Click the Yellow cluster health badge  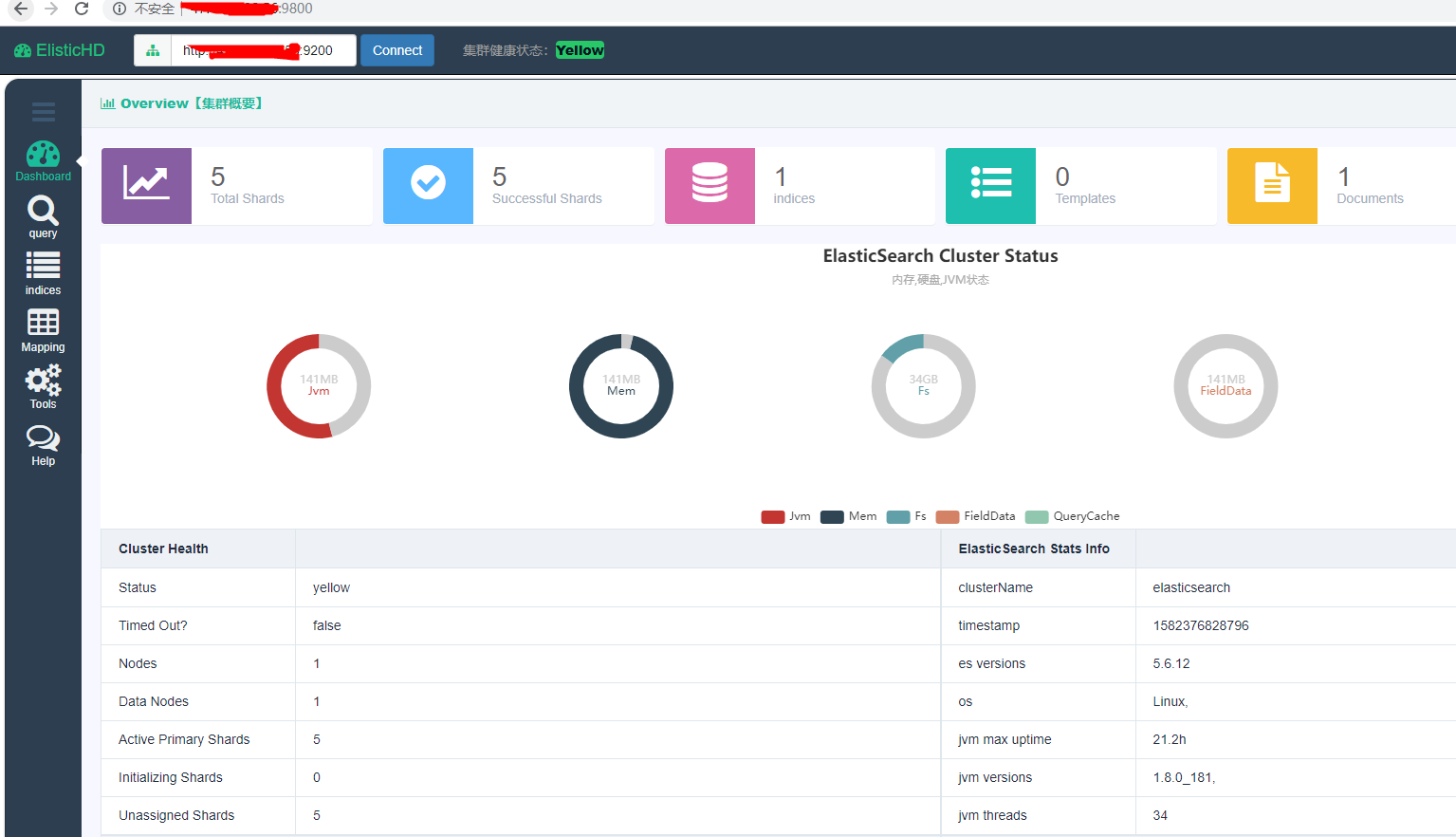pyautogui.click(x=580, y=50)
